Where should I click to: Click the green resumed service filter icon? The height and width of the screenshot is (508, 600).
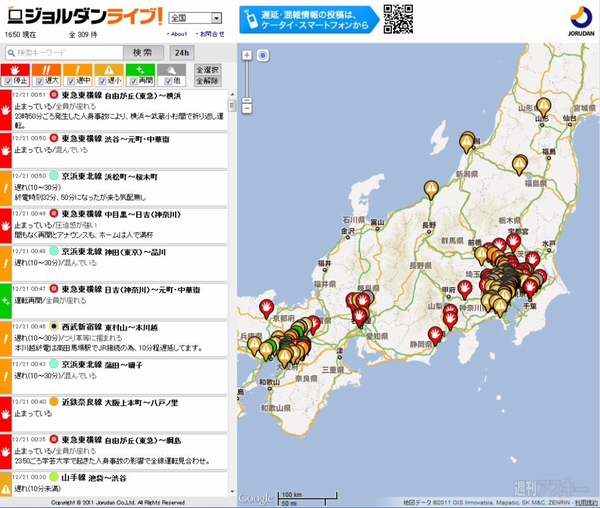(x=140, y=70)
